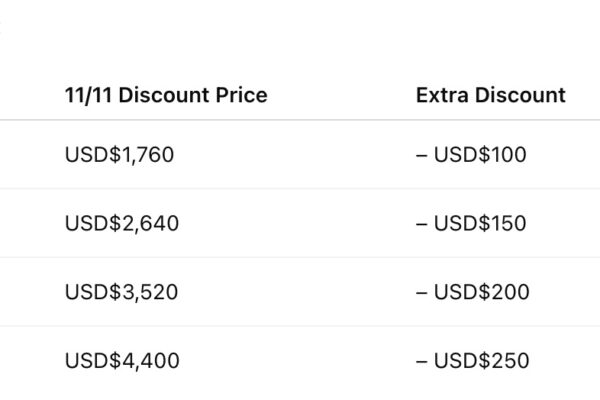Pick the price paired with the USD$200 discount

tap(122, 292)
